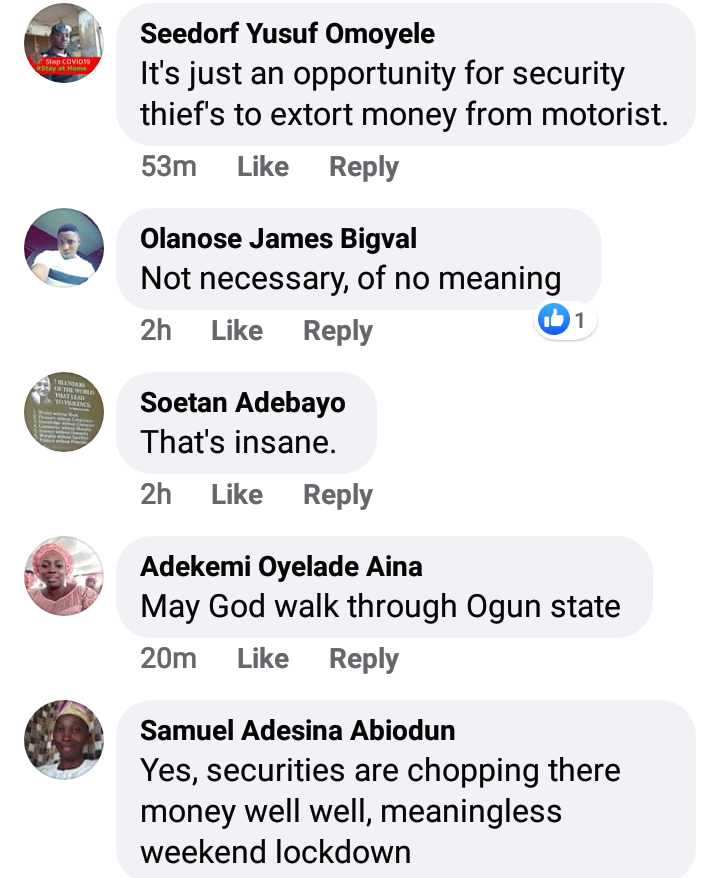717x878 pixels.
Task: Like the 'That's insane.' comment
Action: tap(237, 495)
